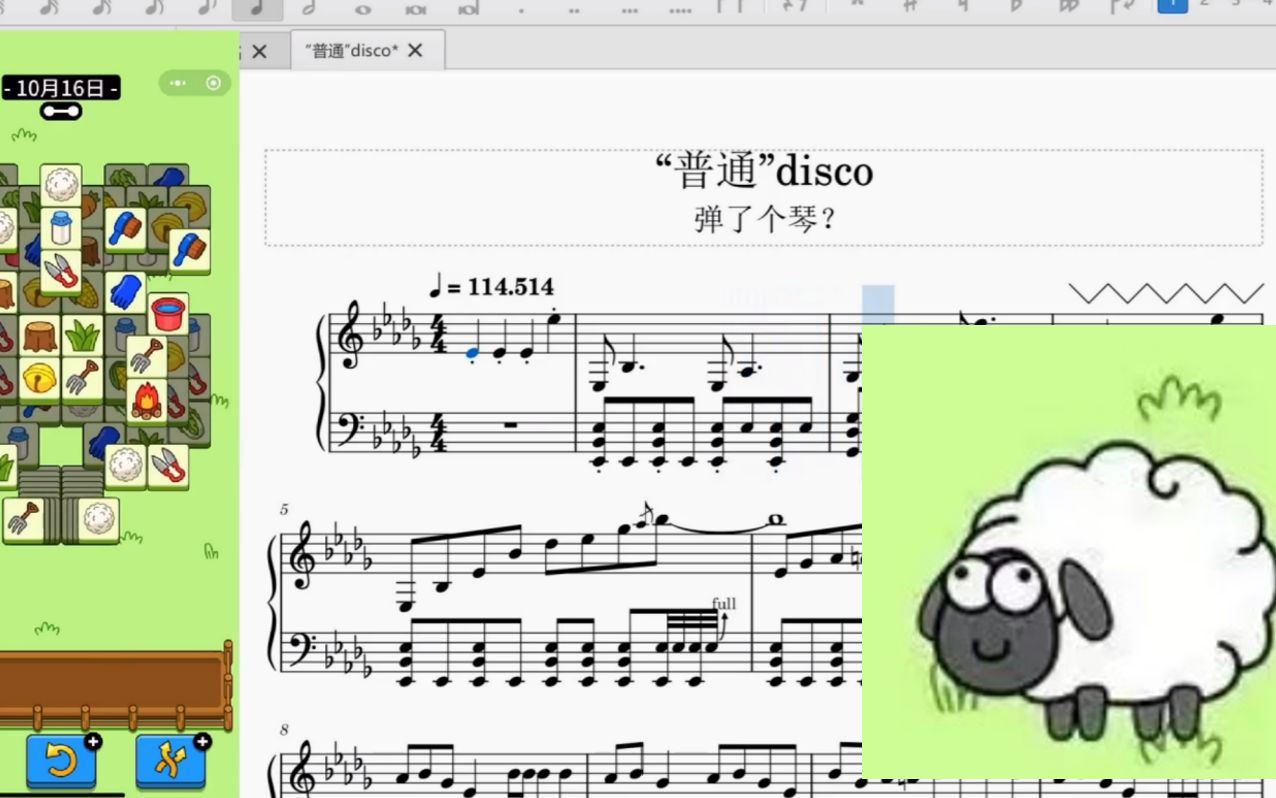The width and height of the screenshot is (1276, 798).
Task: Click the score title "普通"disco
Action: click(x=764, y=172)
